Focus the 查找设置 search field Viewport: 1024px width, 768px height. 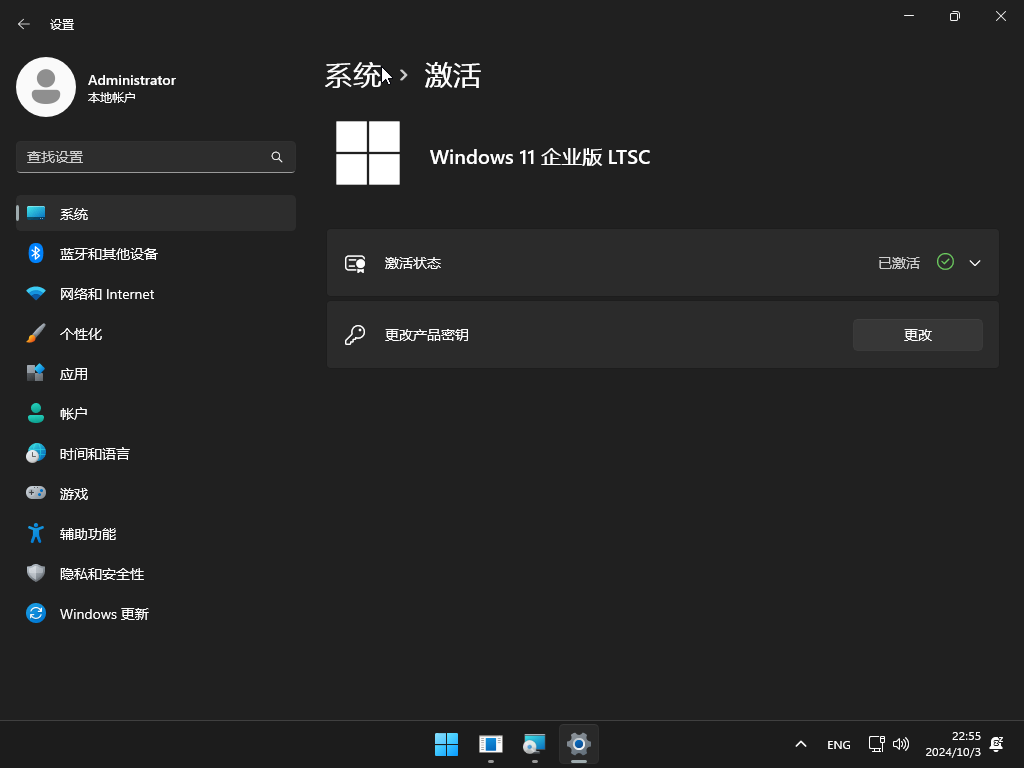click(x=155, y=157)
